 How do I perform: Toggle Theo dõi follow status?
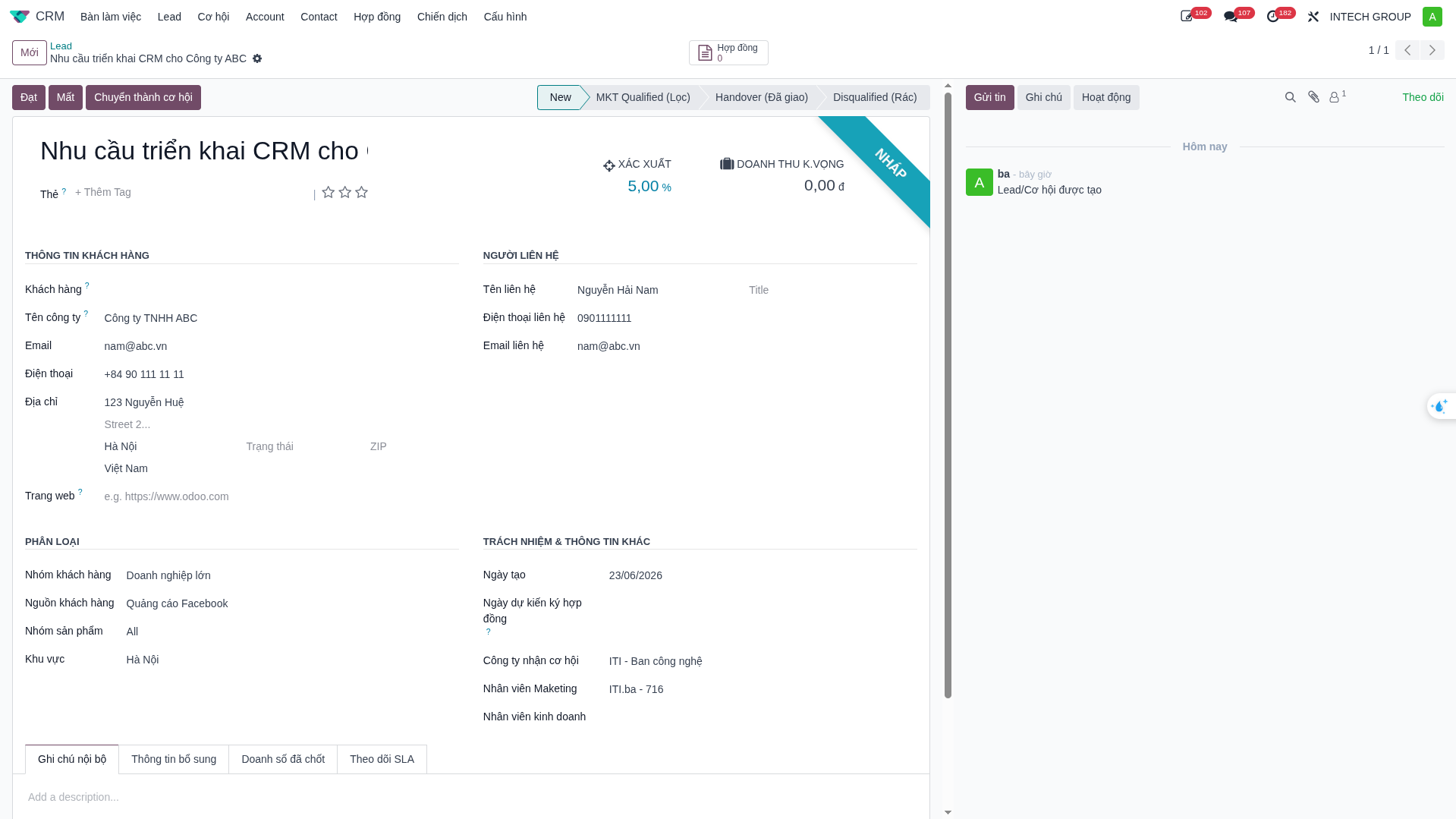click(x=1423, y=97)
